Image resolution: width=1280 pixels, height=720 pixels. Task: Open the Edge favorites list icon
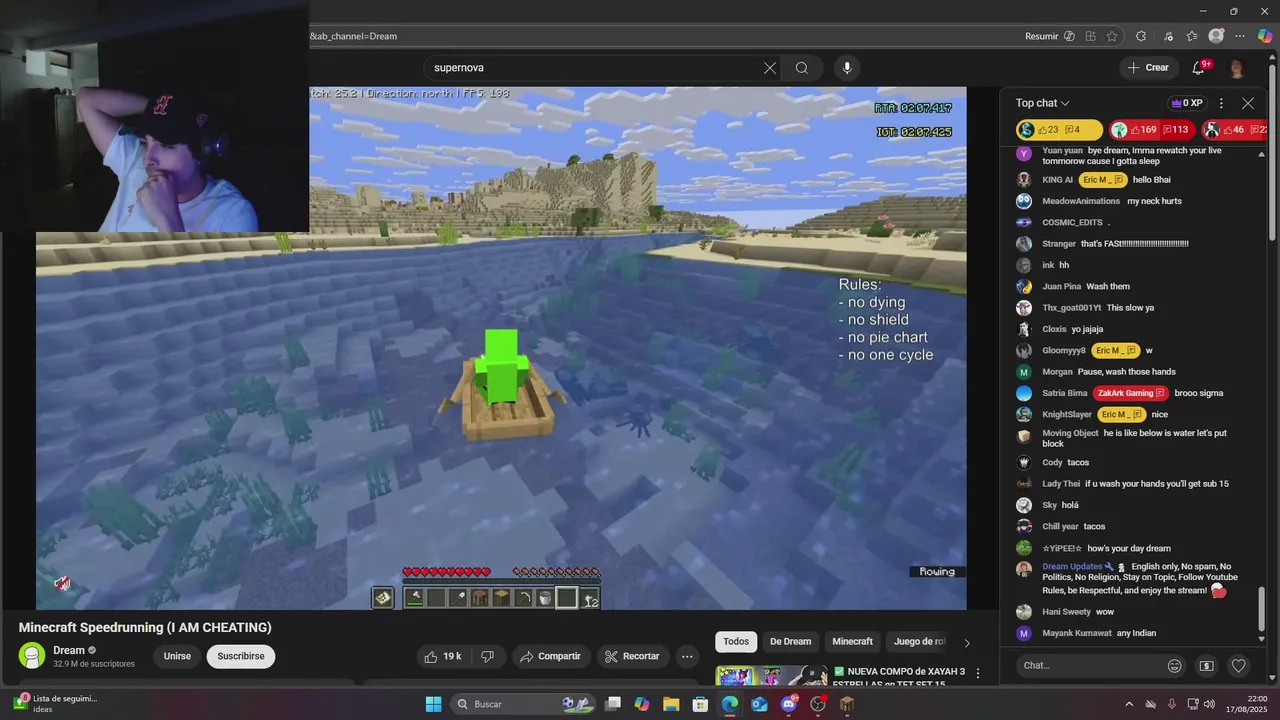pyautogui.click(x=1191, y=36)
